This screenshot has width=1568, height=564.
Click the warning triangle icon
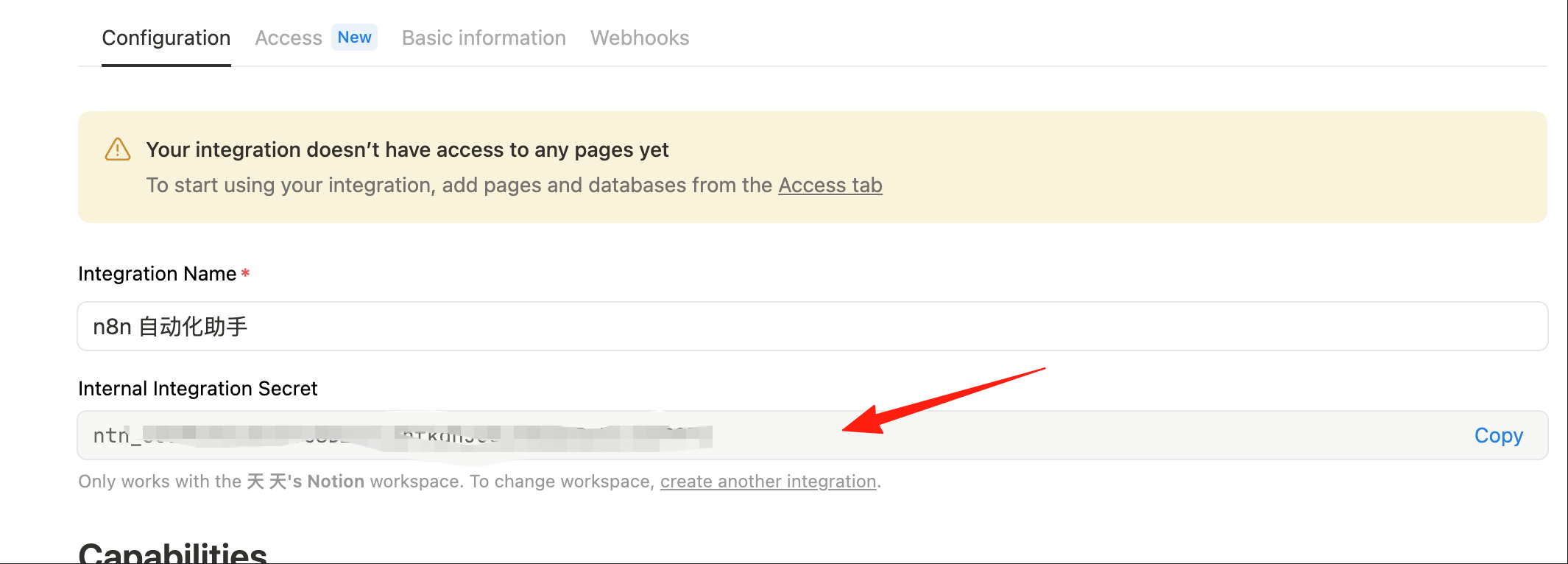(118, 149)
